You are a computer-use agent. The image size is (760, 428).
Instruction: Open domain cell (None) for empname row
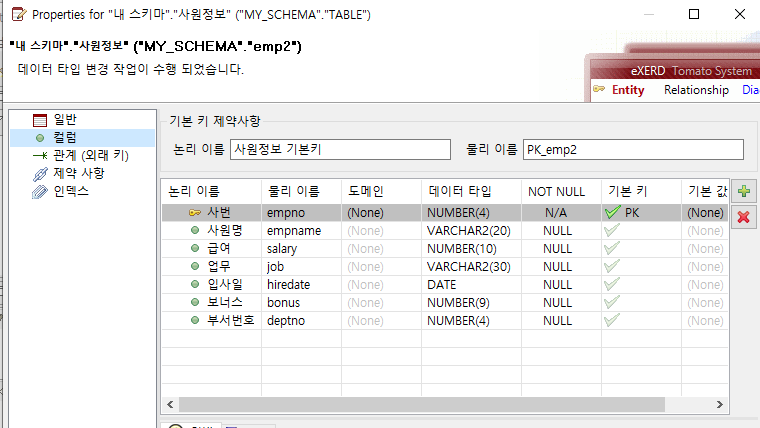pyautogui.click(x=381, y=231)
